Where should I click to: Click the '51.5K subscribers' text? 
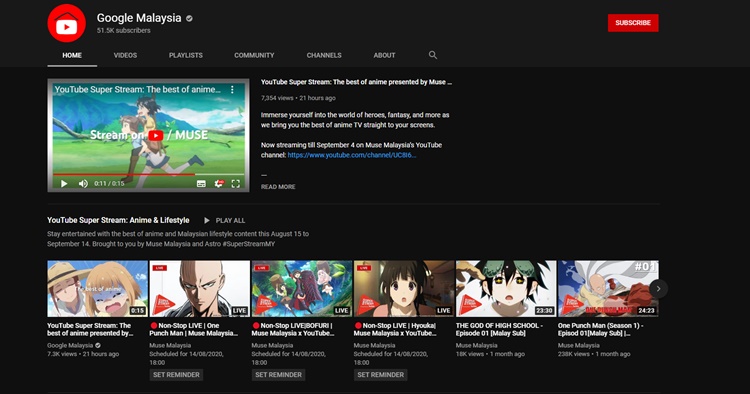point(123,30)
